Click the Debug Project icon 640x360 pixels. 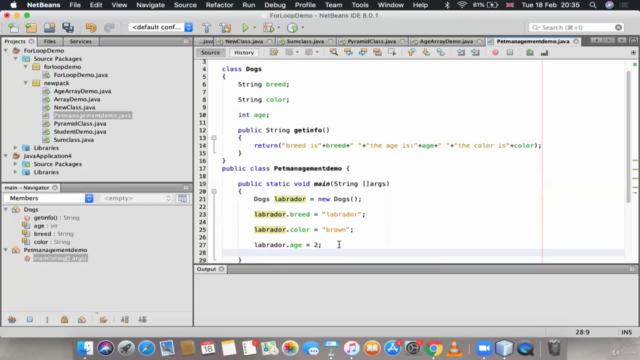click(268, 27)
